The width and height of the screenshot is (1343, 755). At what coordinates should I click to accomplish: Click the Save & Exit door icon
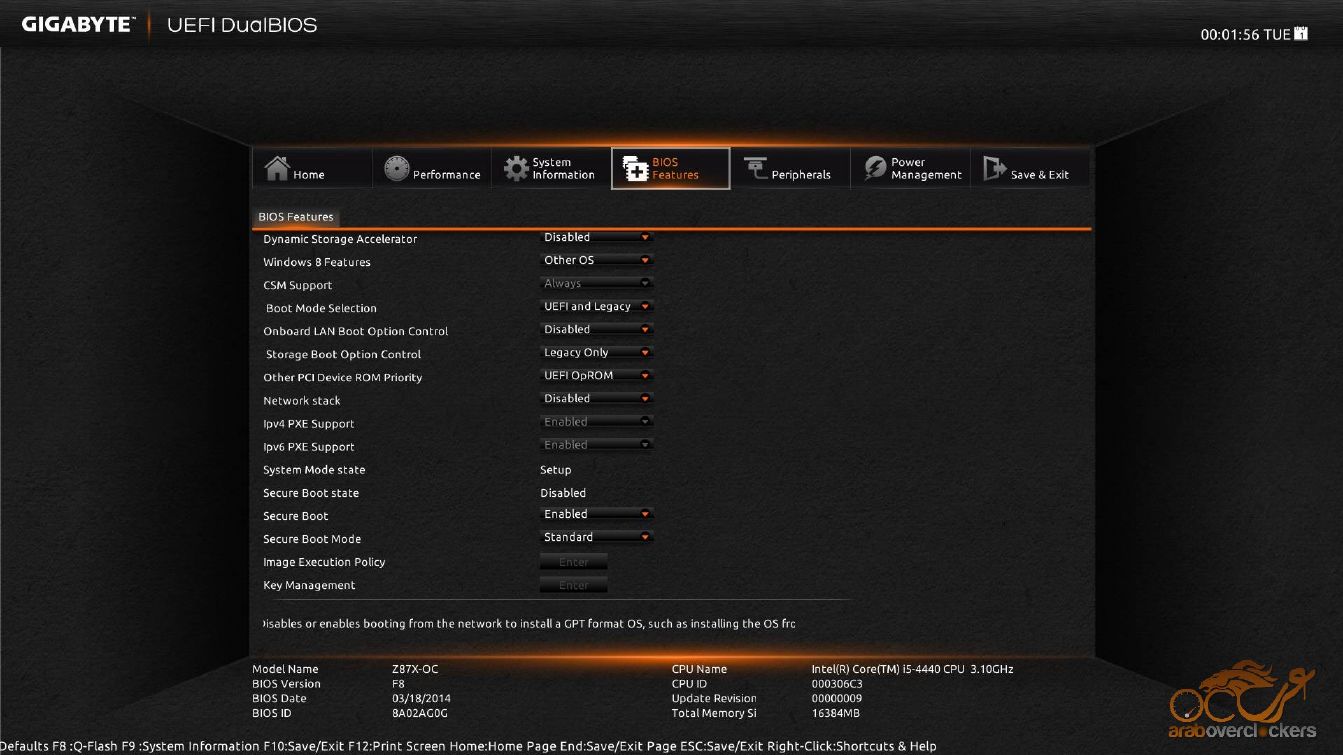click(994, 169)
